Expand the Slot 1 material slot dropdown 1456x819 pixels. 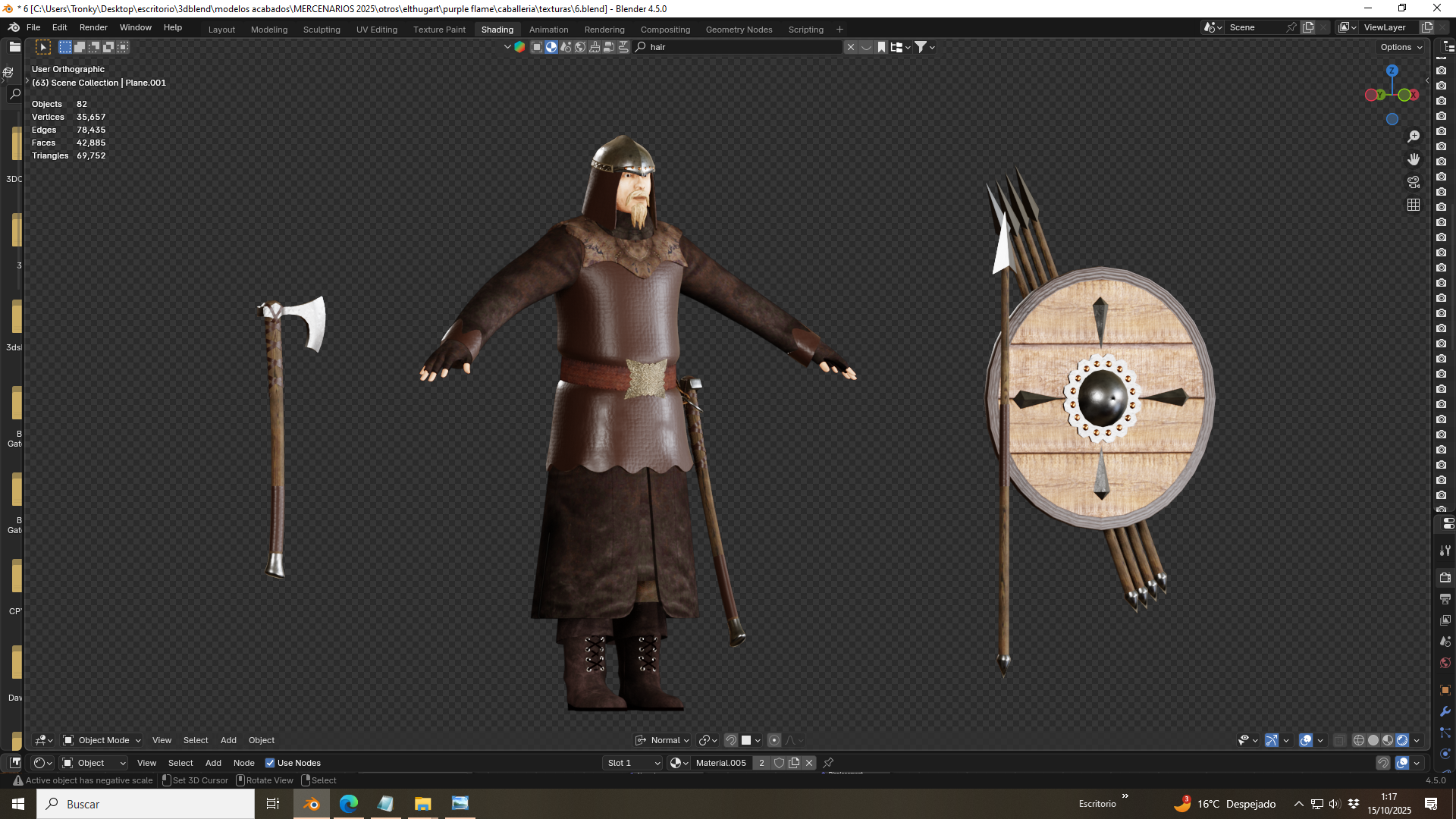click(633, 763)
